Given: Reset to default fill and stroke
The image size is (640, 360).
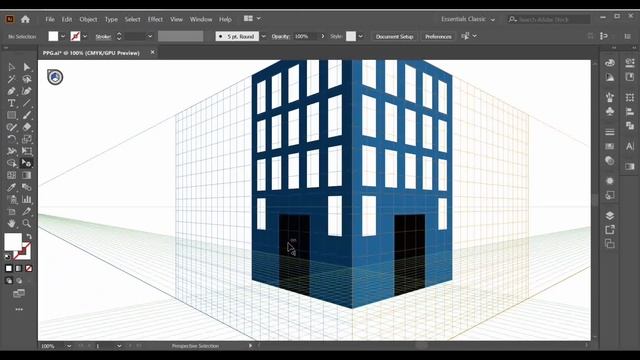Looking at the screenshot, I should pyautogui.click(x=7, y=257).
